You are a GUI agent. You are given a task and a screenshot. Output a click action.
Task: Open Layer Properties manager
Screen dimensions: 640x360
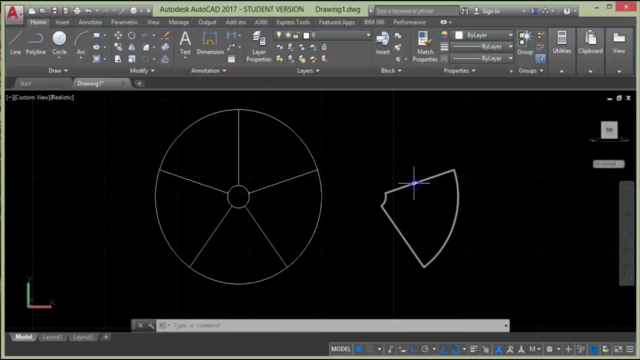pos(259,46)
